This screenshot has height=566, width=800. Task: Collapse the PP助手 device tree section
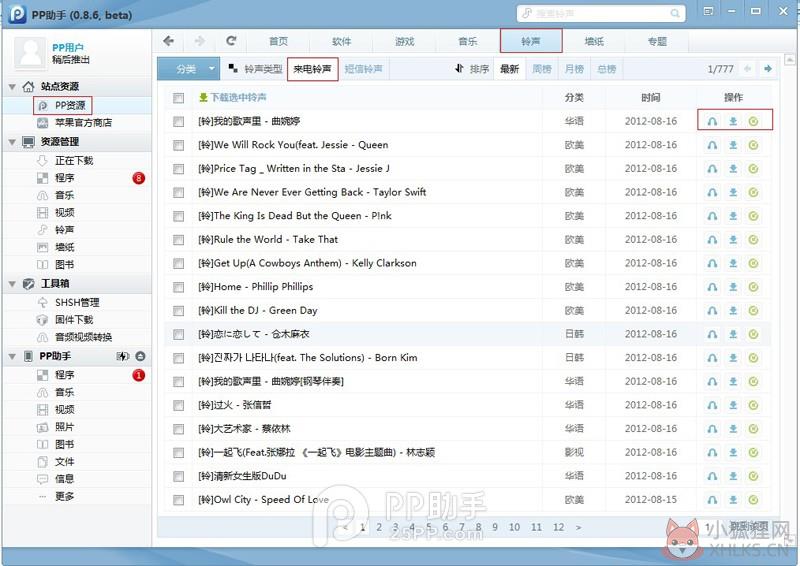[x=12, y=356]
